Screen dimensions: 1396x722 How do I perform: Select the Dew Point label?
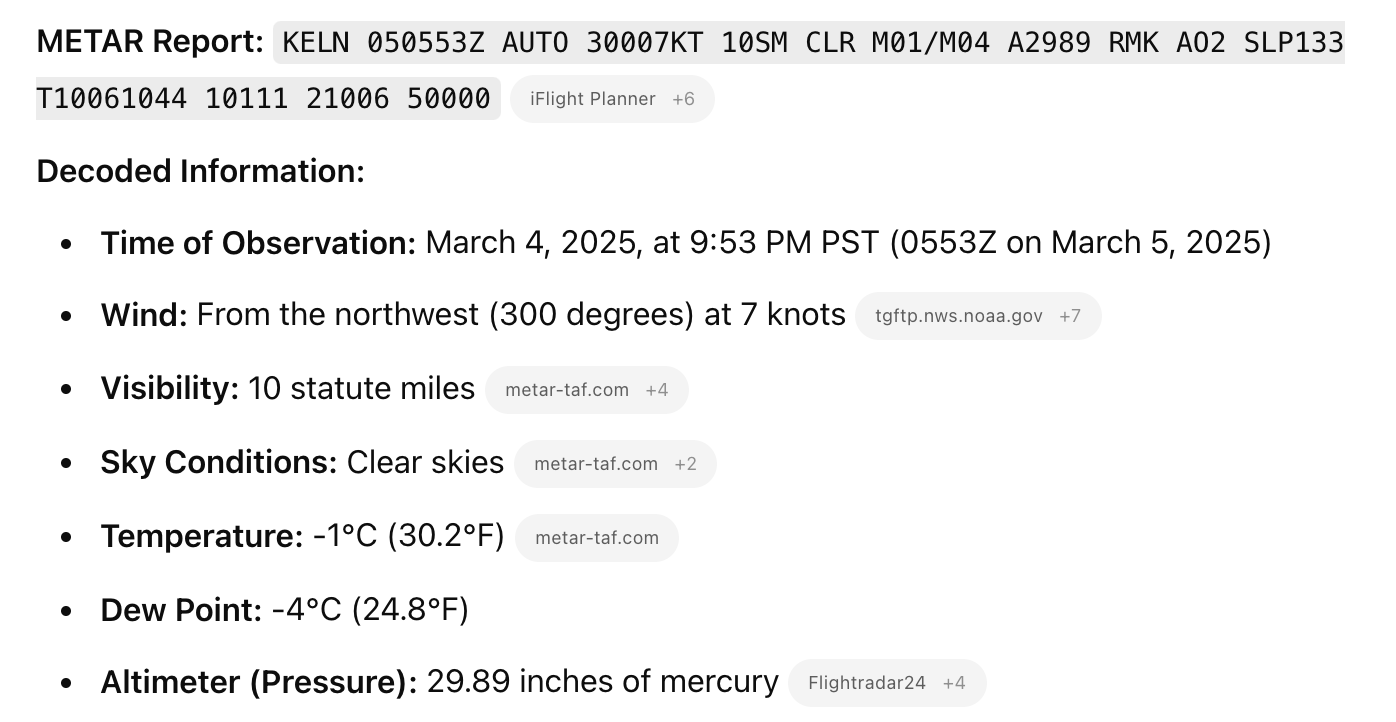pyautogui.click(x=181, y=610)
